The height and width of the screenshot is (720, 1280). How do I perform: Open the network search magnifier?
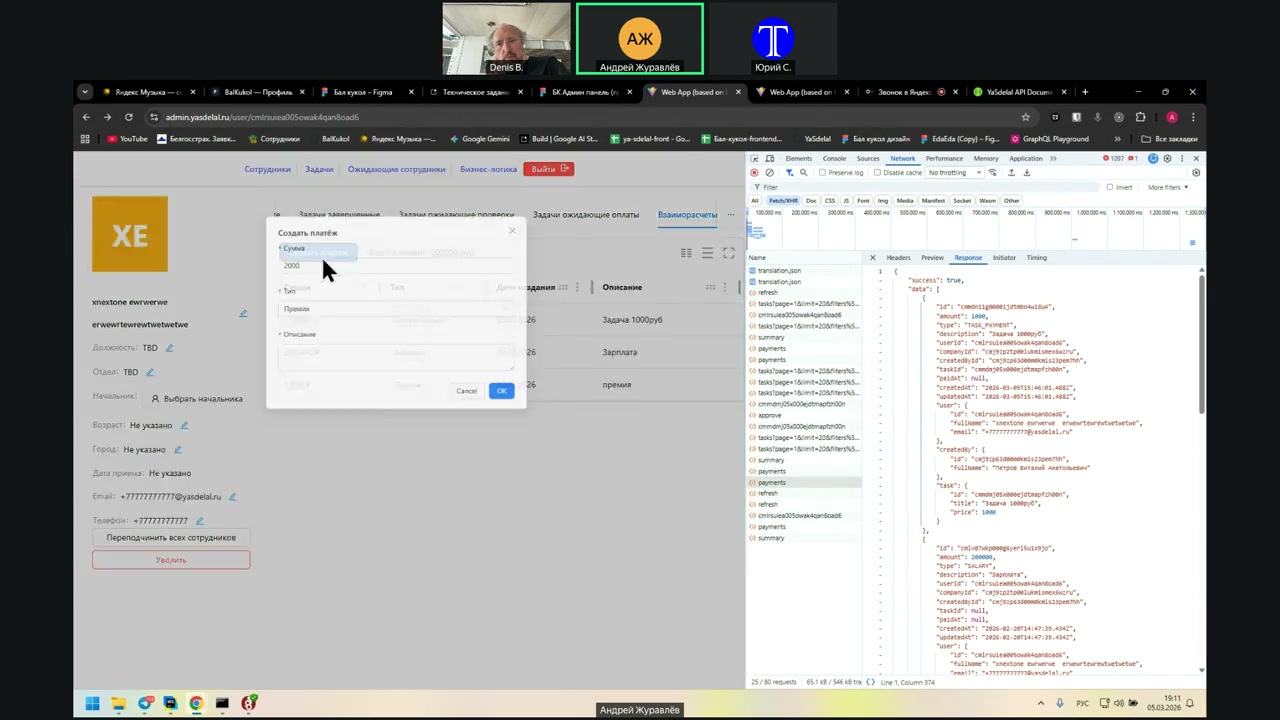tap(803, 173)
